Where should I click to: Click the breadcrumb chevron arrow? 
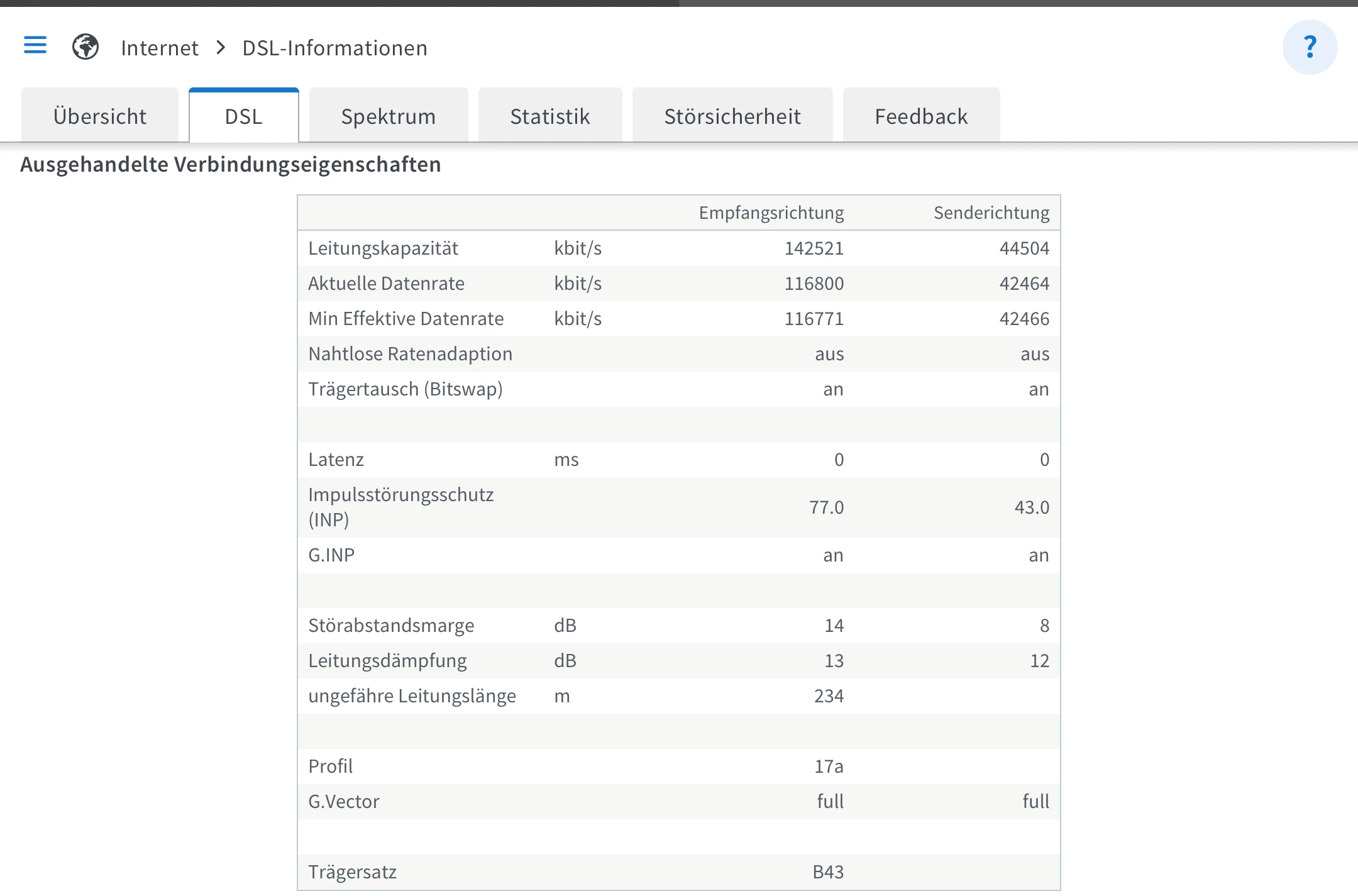(x=221, y=48)
